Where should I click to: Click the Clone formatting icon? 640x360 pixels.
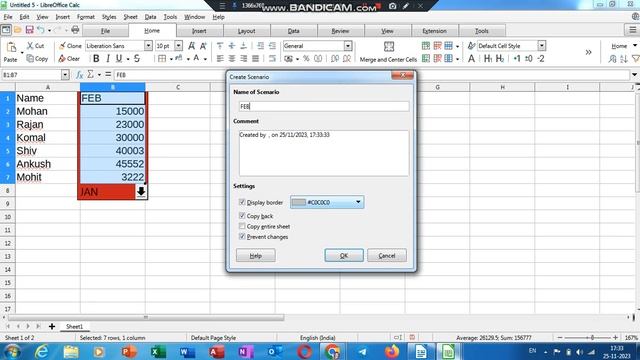(x=62, y=46)
